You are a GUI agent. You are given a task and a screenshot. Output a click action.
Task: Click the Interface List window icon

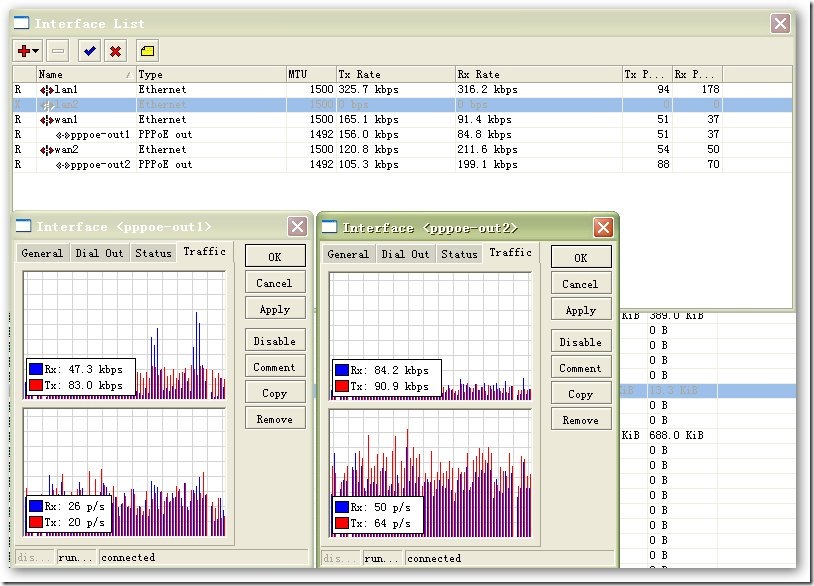click(21, 23)
